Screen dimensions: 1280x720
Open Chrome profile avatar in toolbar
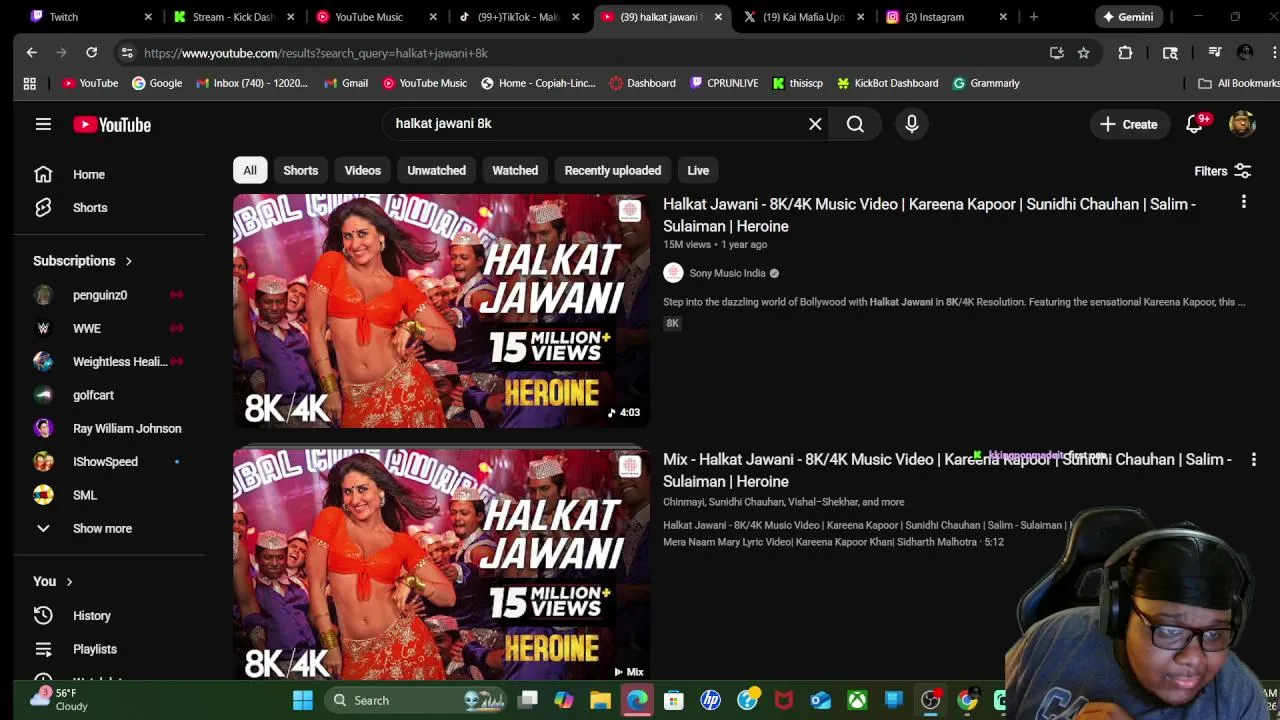[1245, 53]
